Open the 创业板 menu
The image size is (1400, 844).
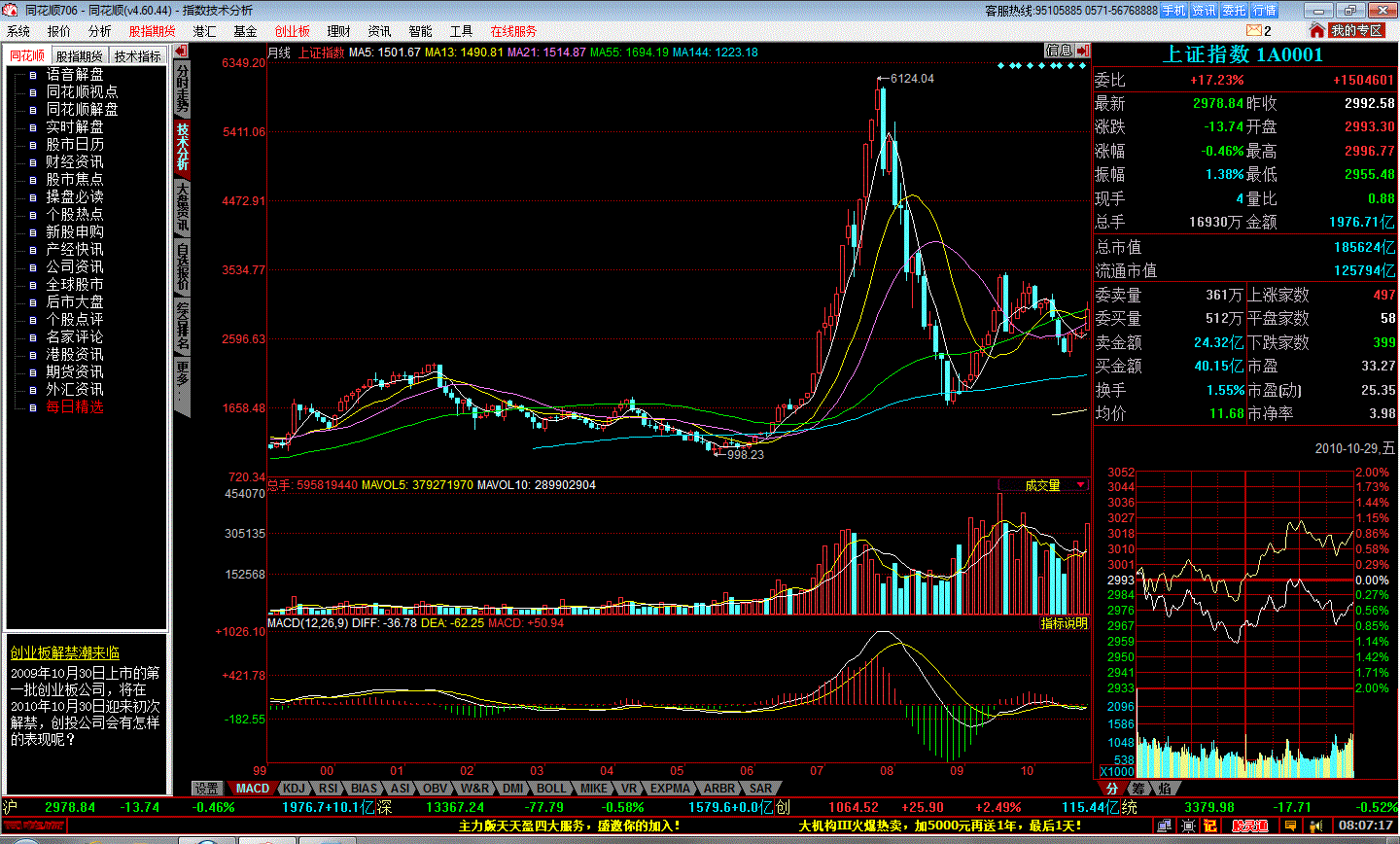click(x=293, y=31)
